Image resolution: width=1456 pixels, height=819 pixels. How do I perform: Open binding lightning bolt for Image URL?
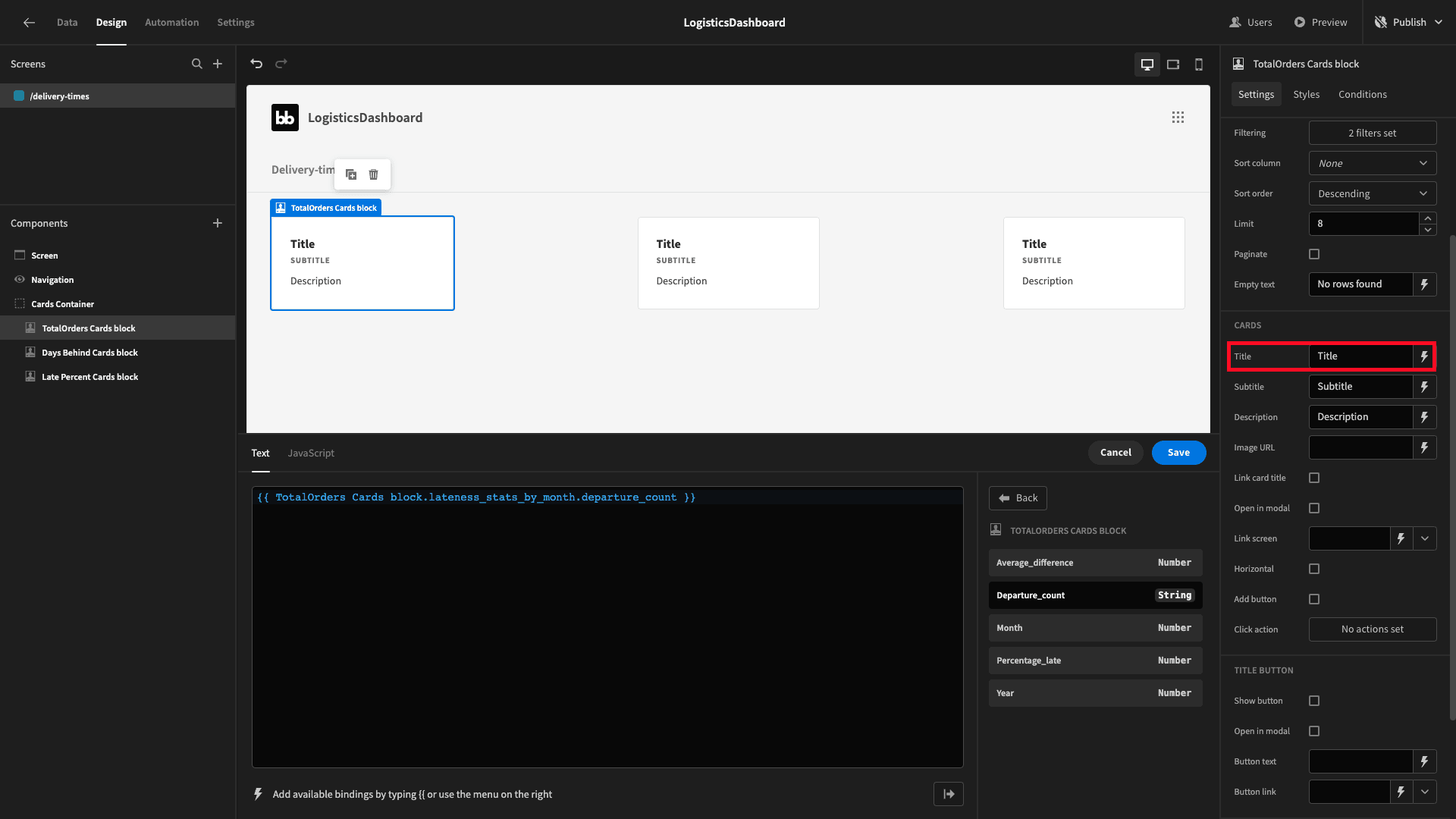coord(1424,447)
